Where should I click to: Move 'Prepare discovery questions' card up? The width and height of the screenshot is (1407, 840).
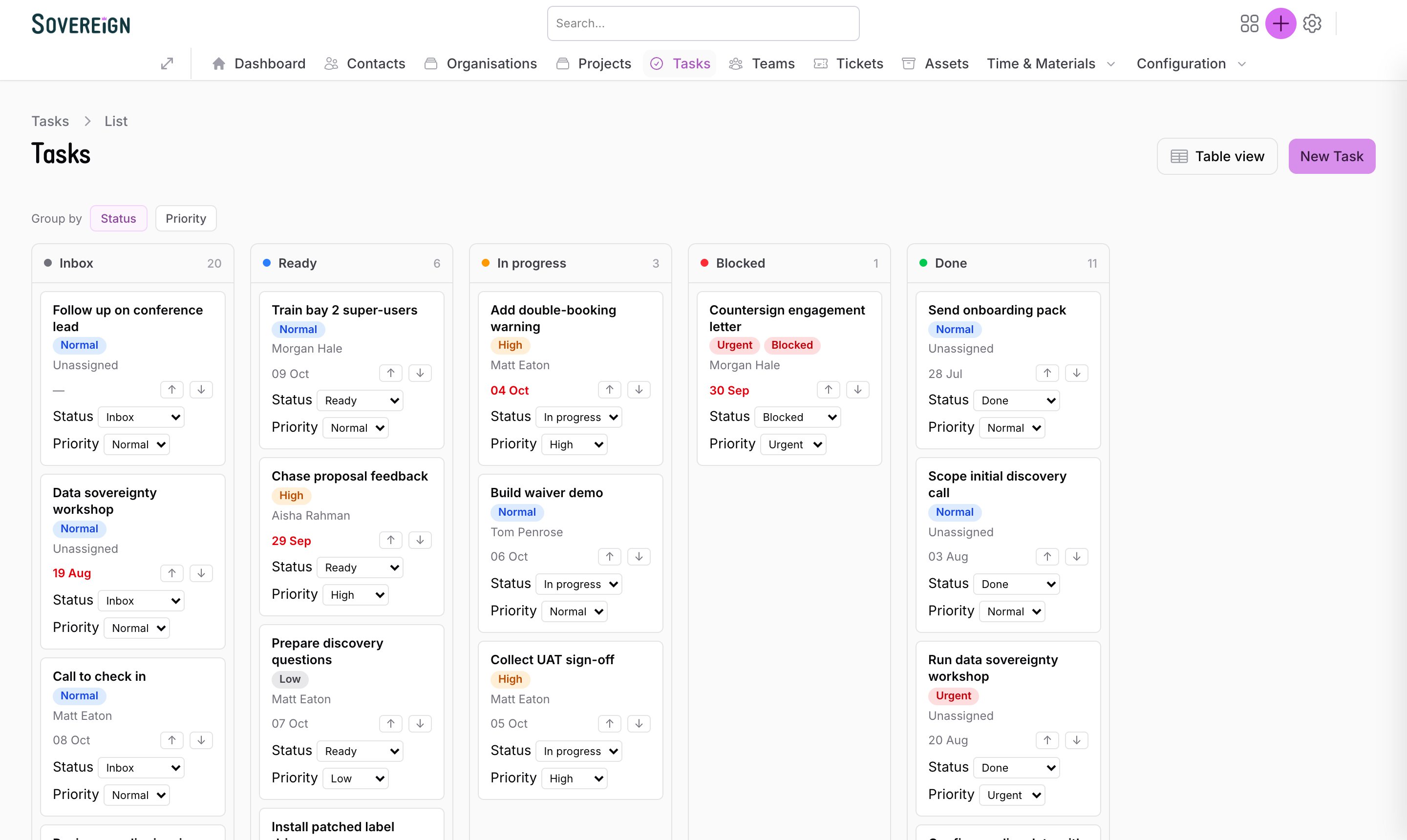pos(391,723)
